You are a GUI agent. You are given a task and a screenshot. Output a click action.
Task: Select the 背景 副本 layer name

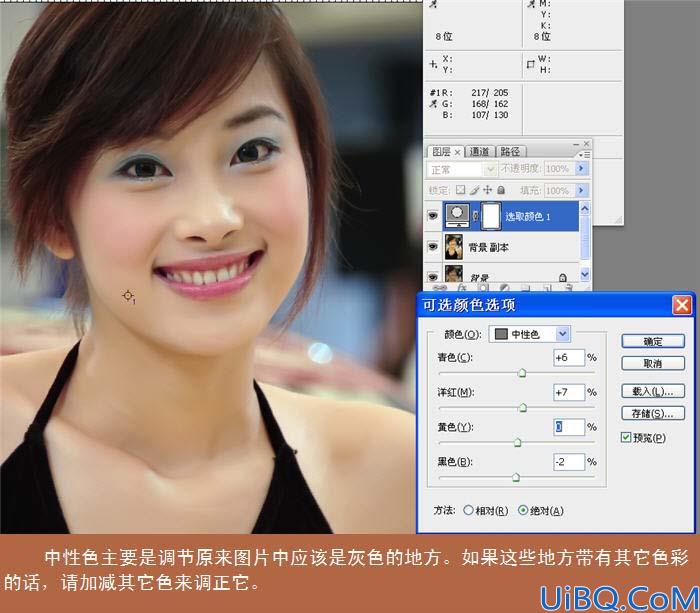coord(488,247)
